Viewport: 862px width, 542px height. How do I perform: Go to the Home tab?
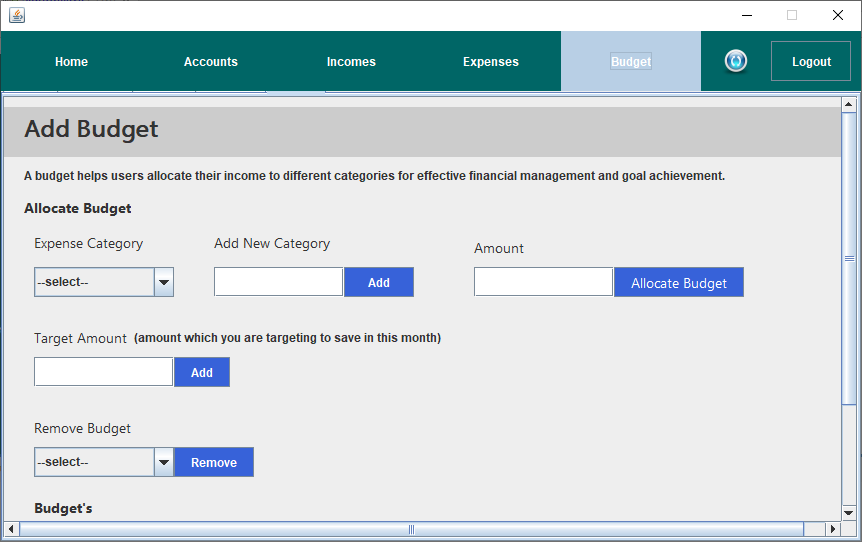coord(71,62)
